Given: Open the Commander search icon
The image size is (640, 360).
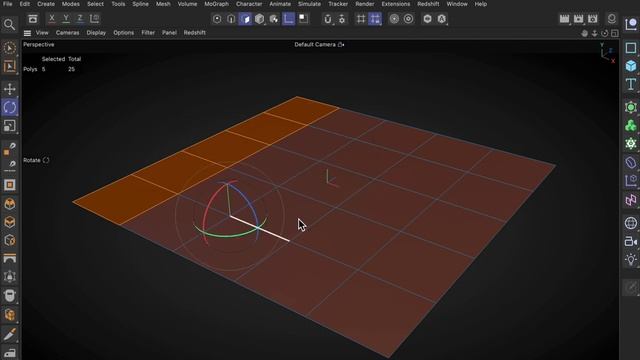Looking at the screenshot, I should (x=9, y=25).
